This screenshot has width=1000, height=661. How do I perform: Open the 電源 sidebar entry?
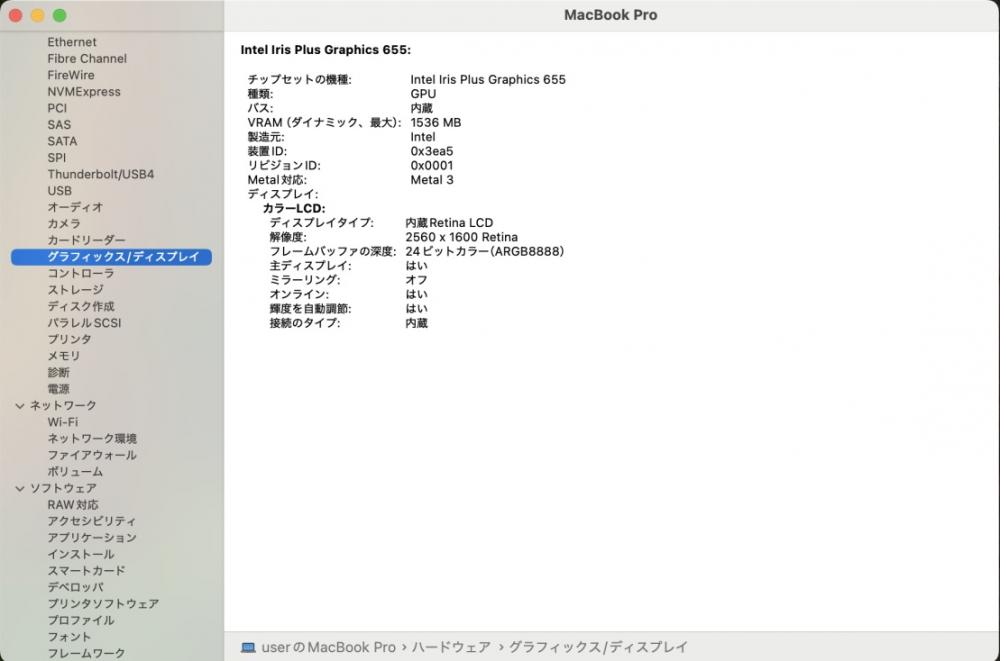click(59, 390)
